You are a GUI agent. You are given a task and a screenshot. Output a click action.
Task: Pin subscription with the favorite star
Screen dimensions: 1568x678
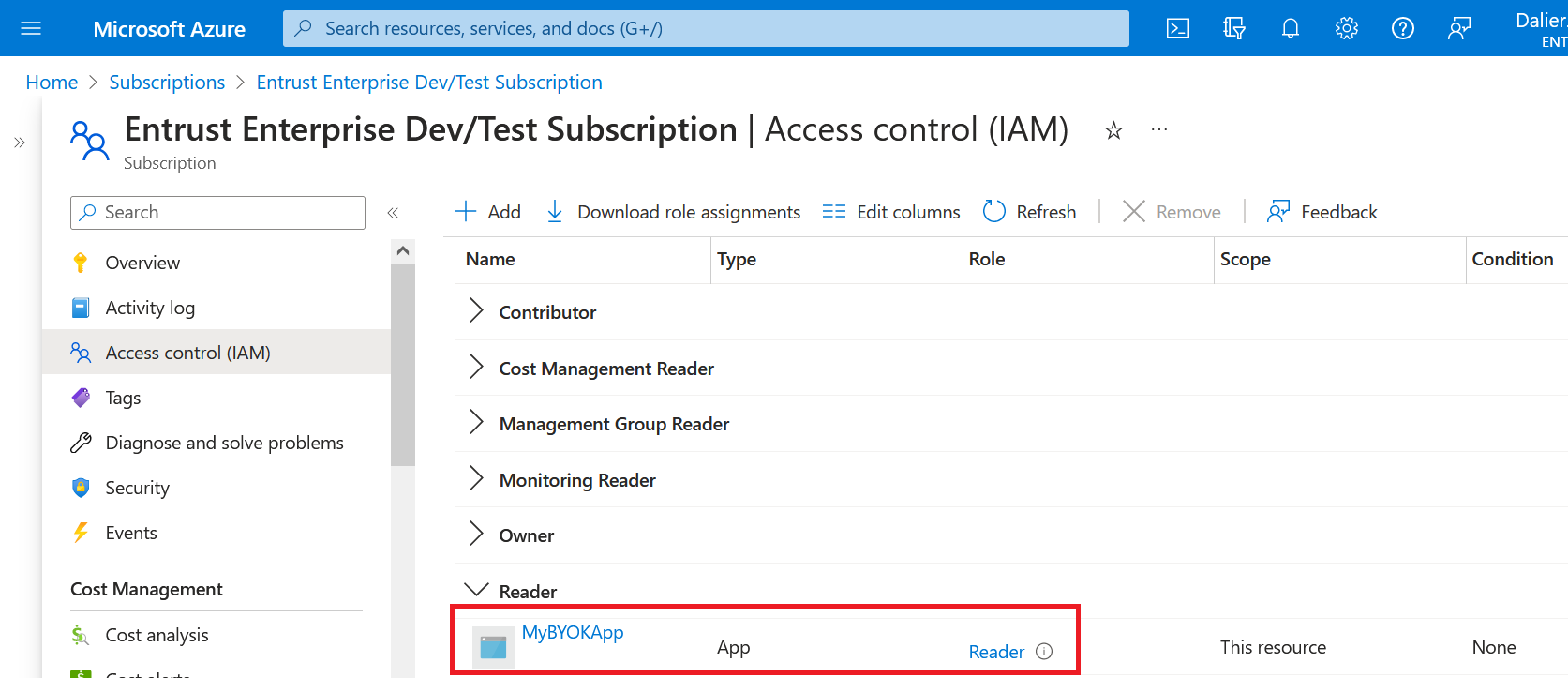pyautogui.click(x=1113, y=130)
